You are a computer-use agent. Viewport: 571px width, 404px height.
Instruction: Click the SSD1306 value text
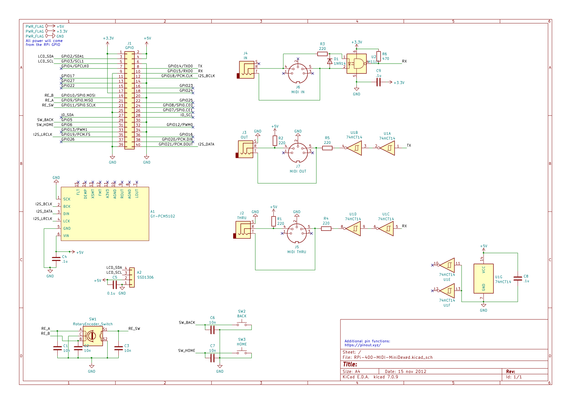[x=145, y=277]
